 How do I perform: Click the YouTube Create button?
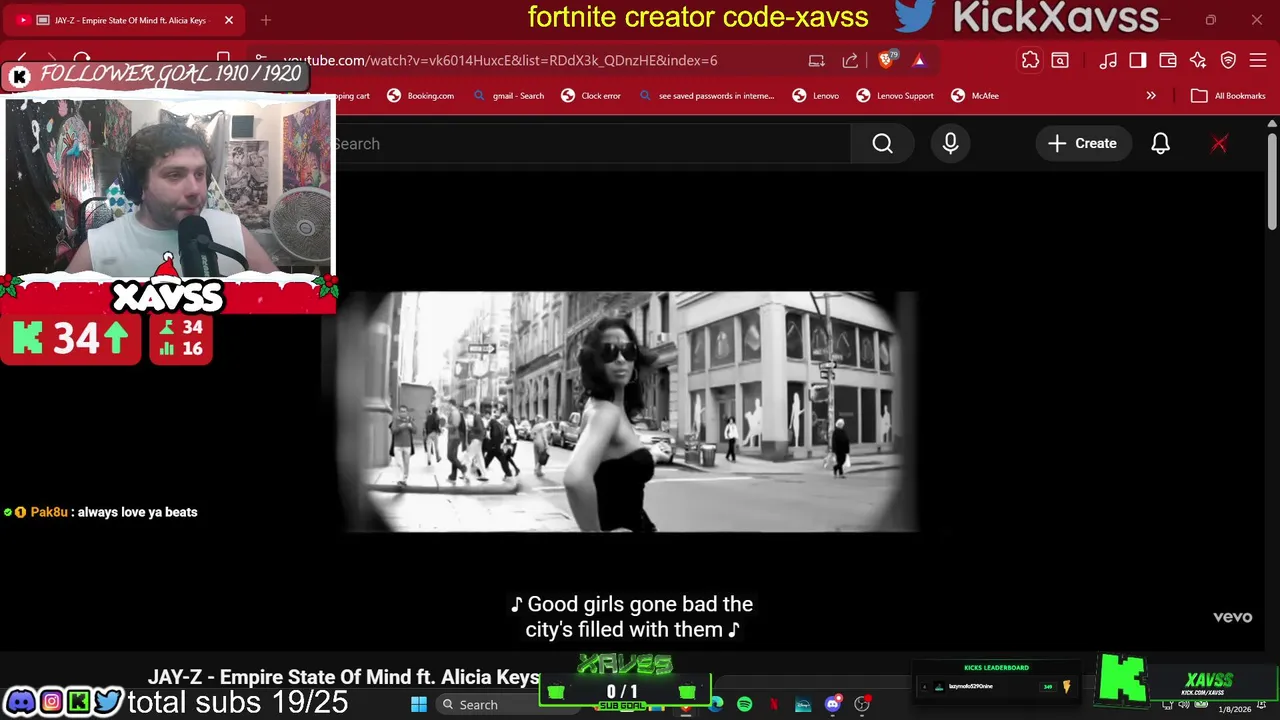pyautogui.click(x=1082, y=144)
